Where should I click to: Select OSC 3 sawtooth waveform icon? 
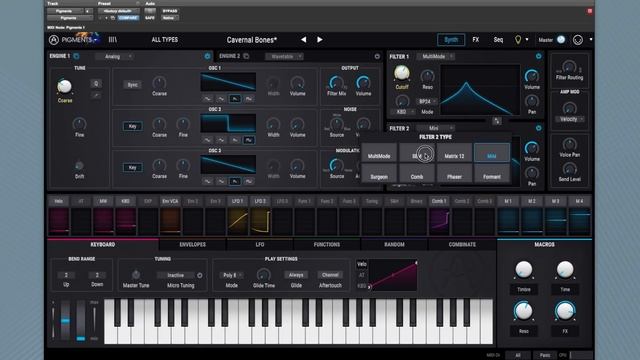tap(235, 181)
